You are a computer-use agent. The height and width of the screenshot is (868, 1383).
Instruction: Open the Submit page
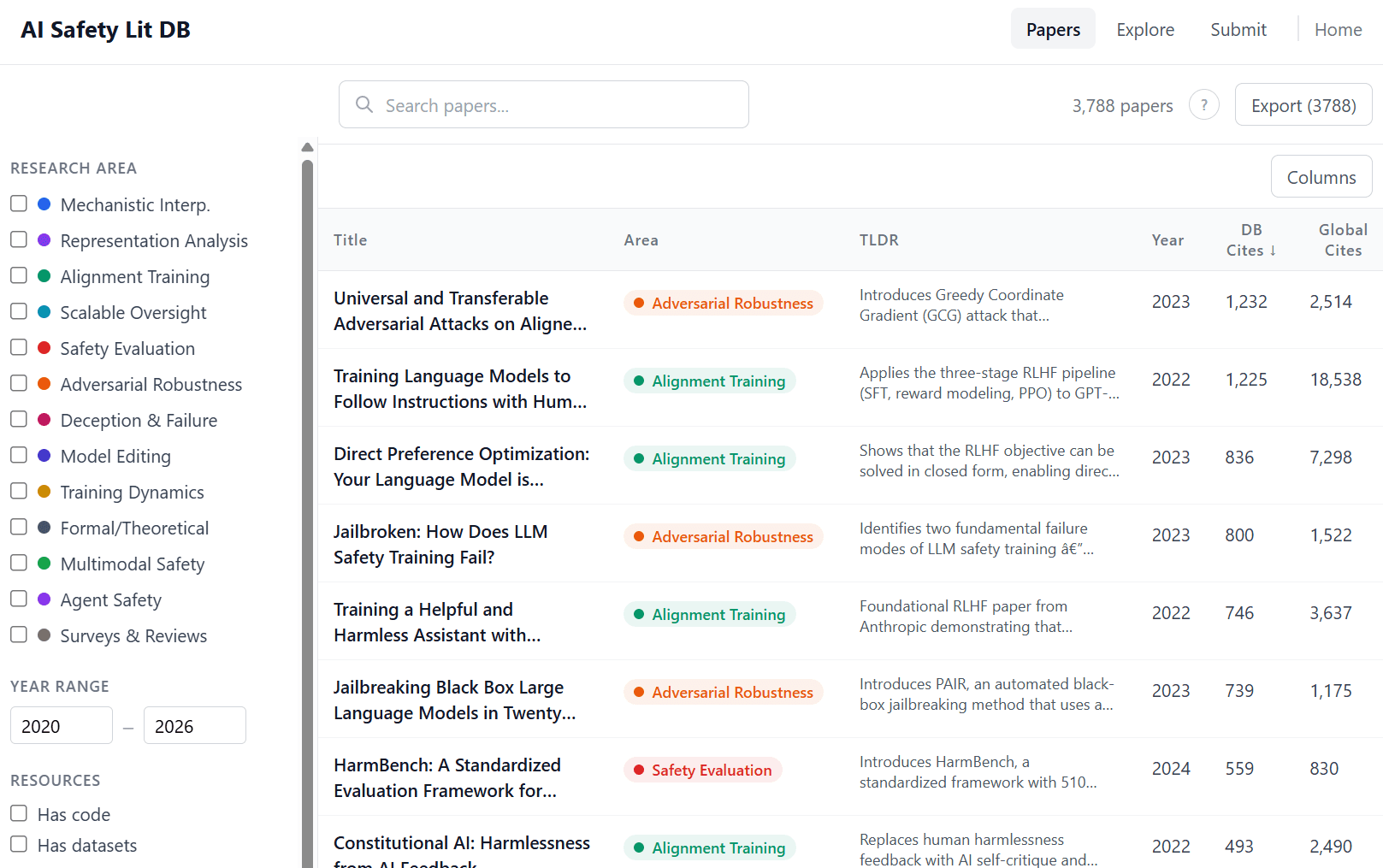point(1238,30)
